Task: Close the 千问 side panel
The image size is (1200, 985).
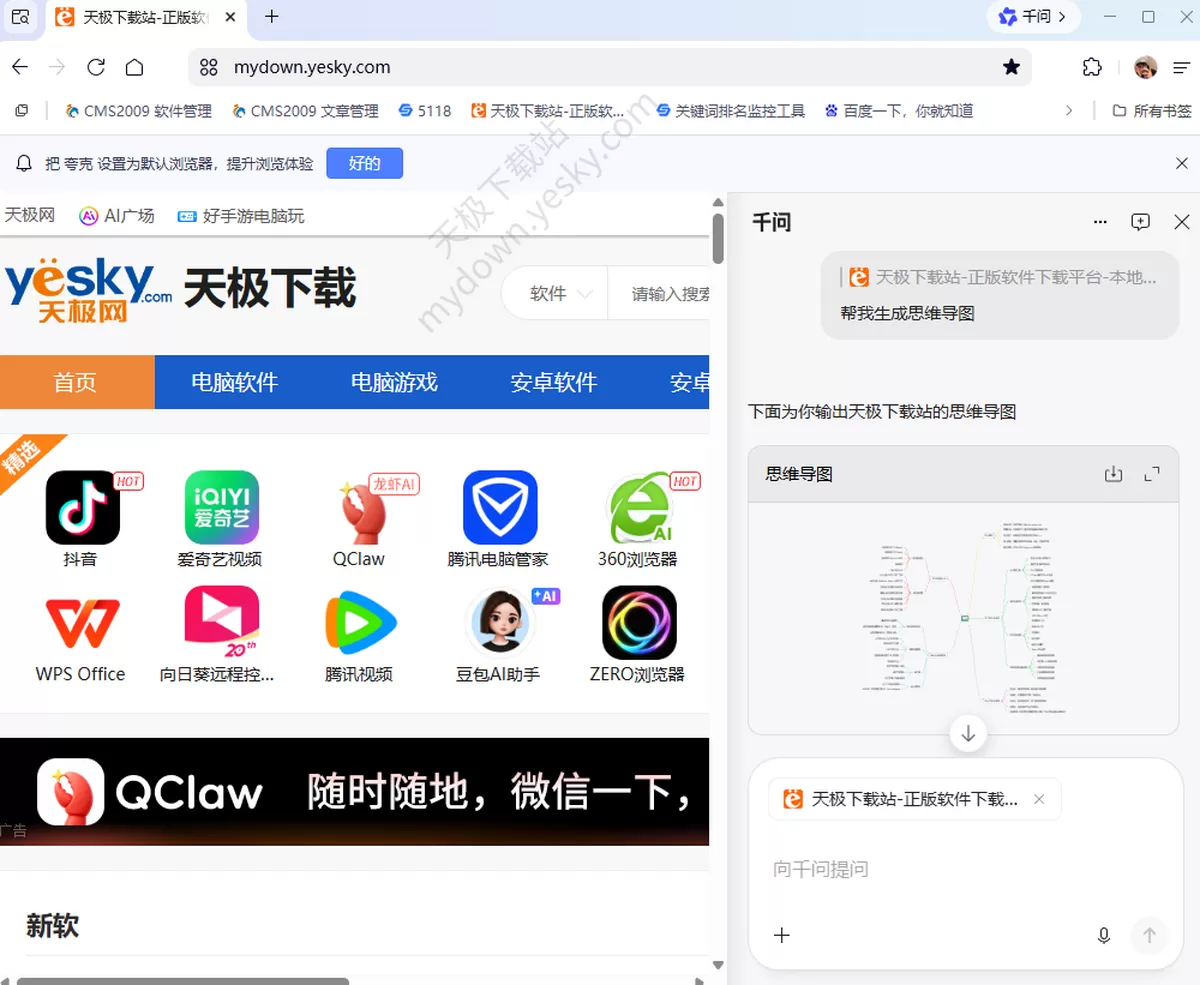Action: point(1181,222)
